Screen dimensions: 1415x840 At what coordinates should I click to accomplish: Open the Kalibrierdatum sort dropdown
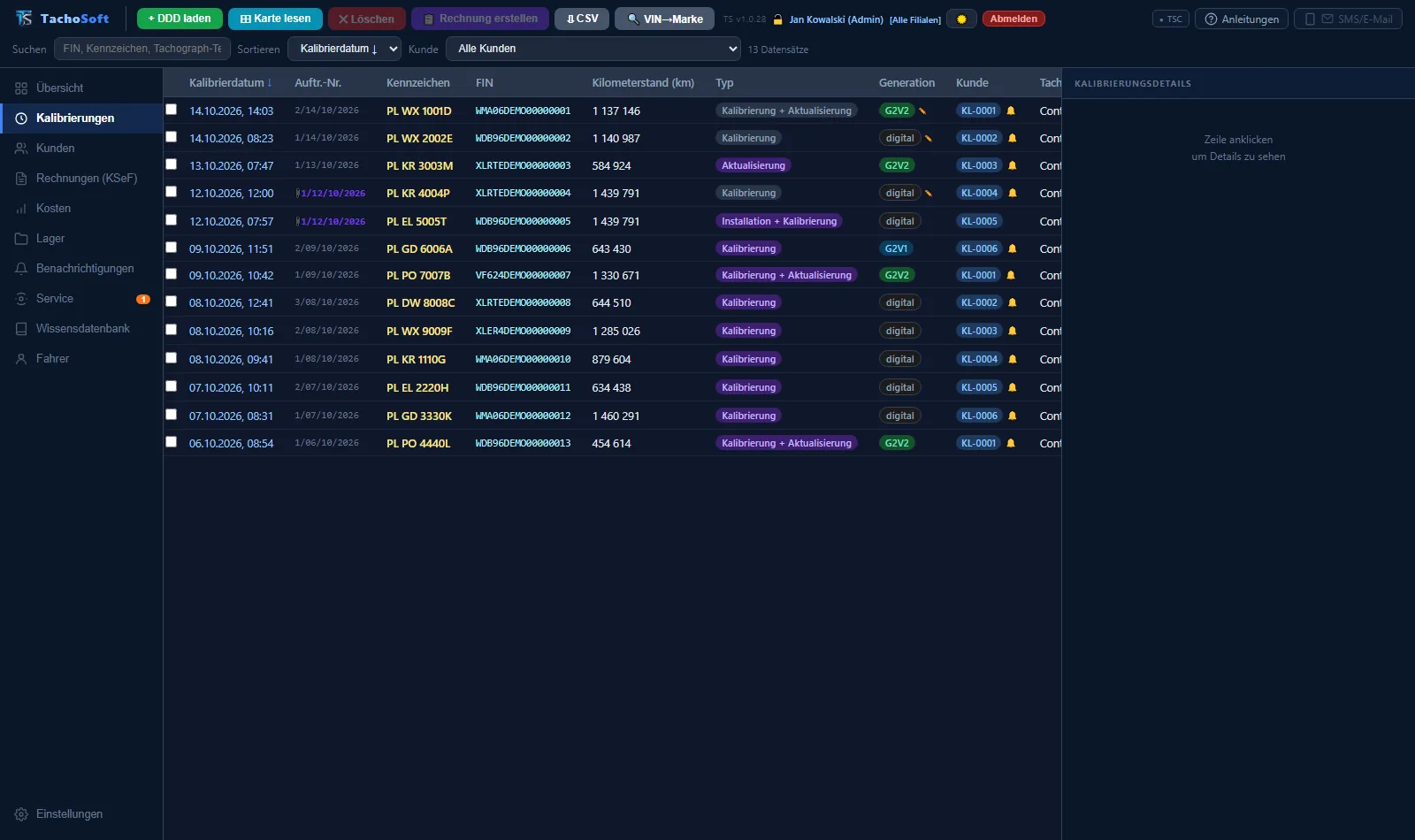click(x=345, y=49)
